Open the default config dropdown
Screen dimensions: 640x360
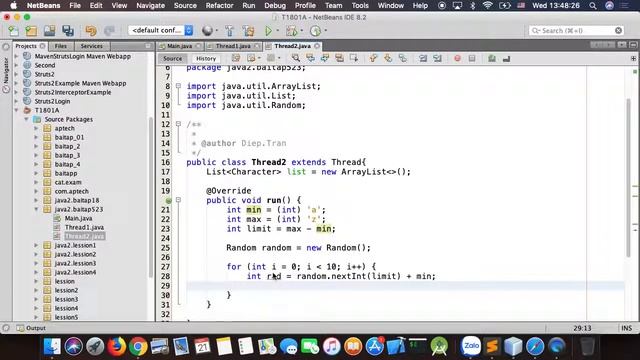(160, 30)
